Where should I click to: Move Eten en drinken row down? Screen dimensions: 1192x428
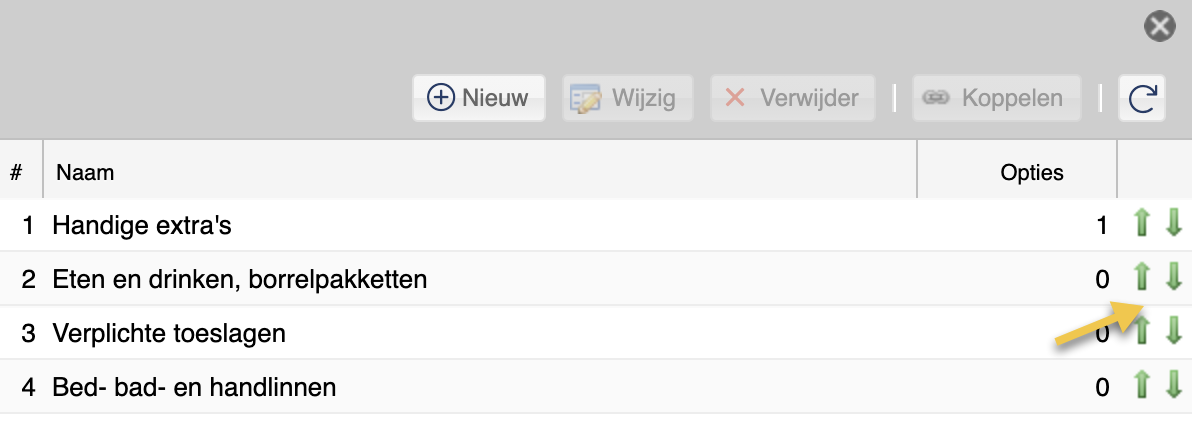point(1173,277)
